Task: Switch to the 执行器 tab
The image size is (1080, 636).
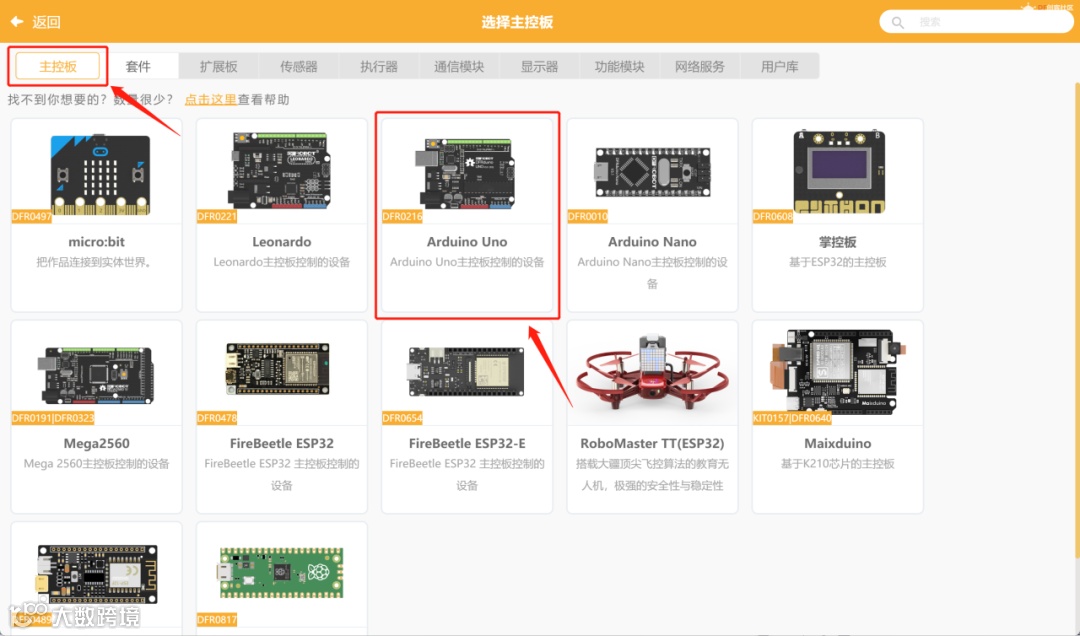Action: 379,66
